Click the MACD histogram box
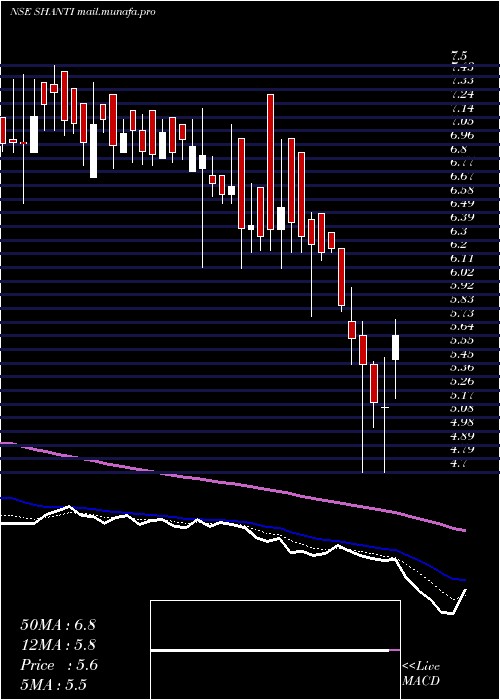 click(x=275, y=650)
